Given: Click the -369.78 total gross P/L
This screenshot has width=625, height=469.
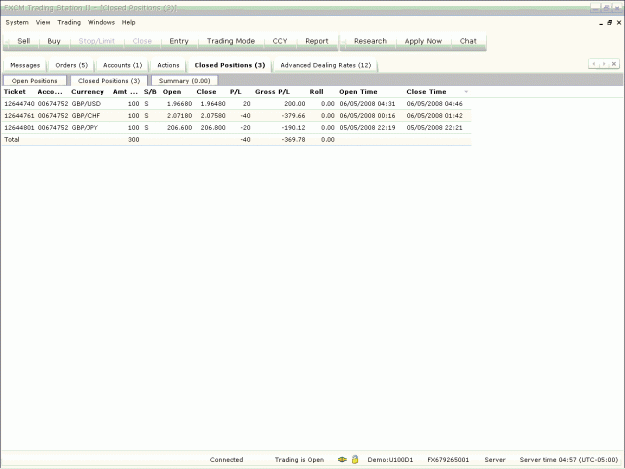Looking at the screenshot, I should coord(293,139).
